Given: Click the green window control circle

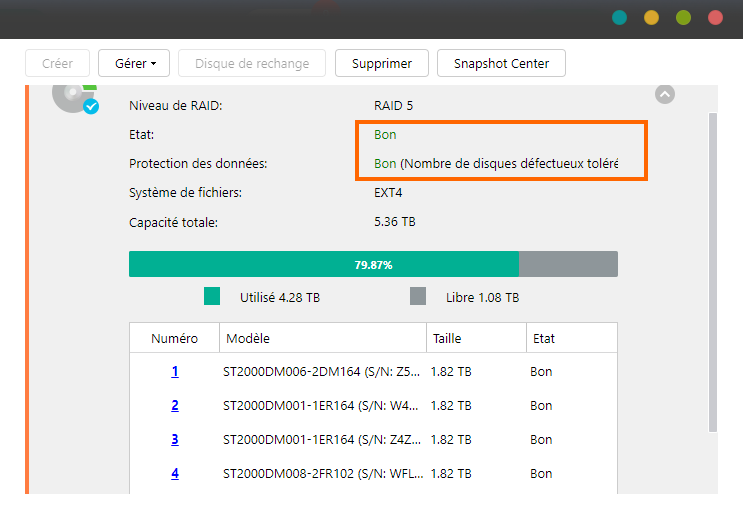Looking at the screenshot, I should 683,18.
